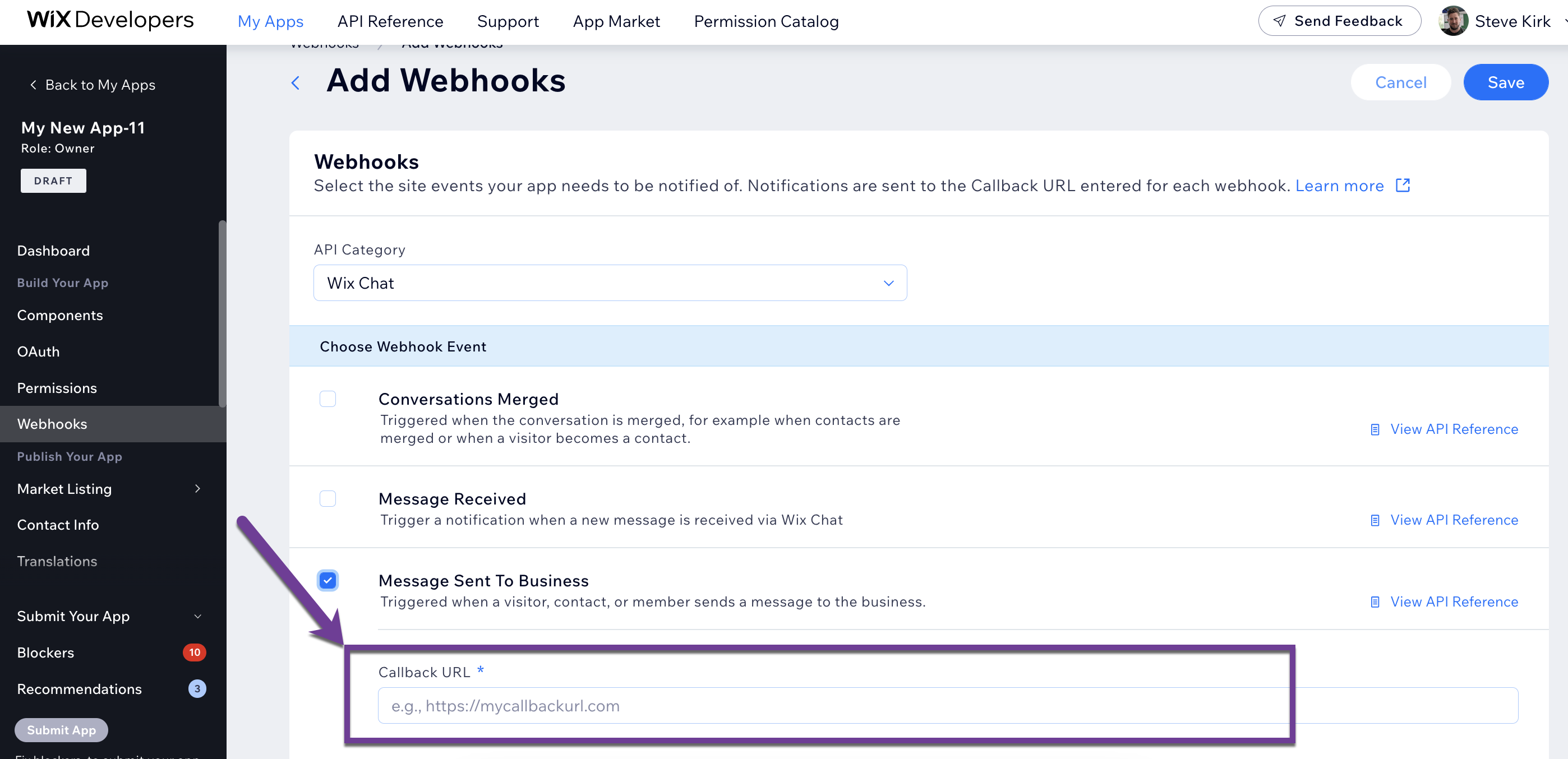Open Permission Catalog in top navigation
This screenshot has height=759, width=1568.
[x=767, y=21]
